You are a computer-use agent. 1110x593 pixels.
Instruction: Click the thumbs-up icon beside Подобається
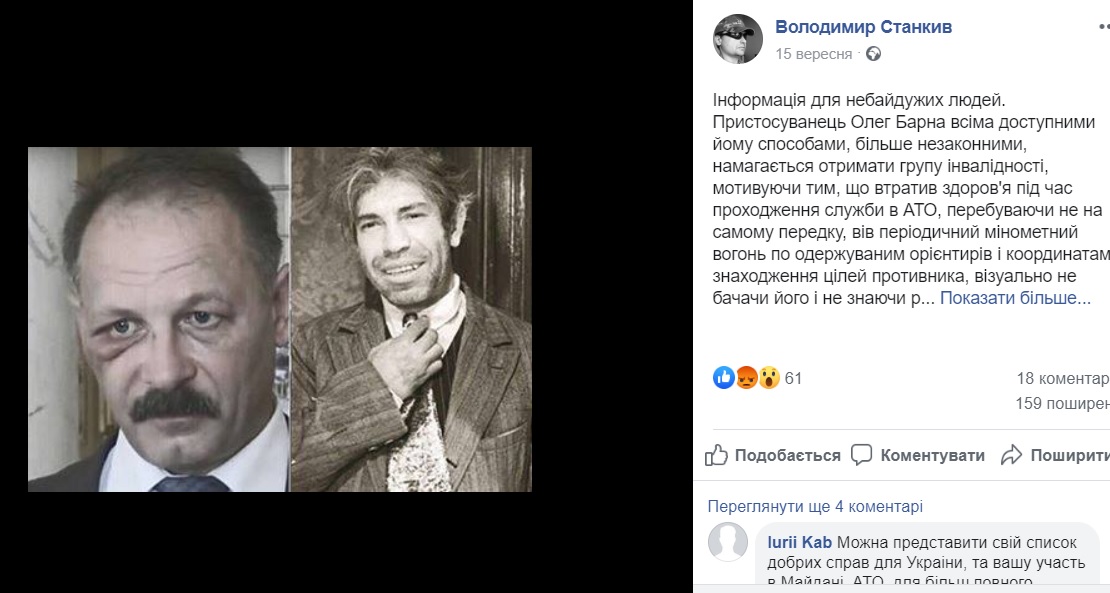[716, 455]
